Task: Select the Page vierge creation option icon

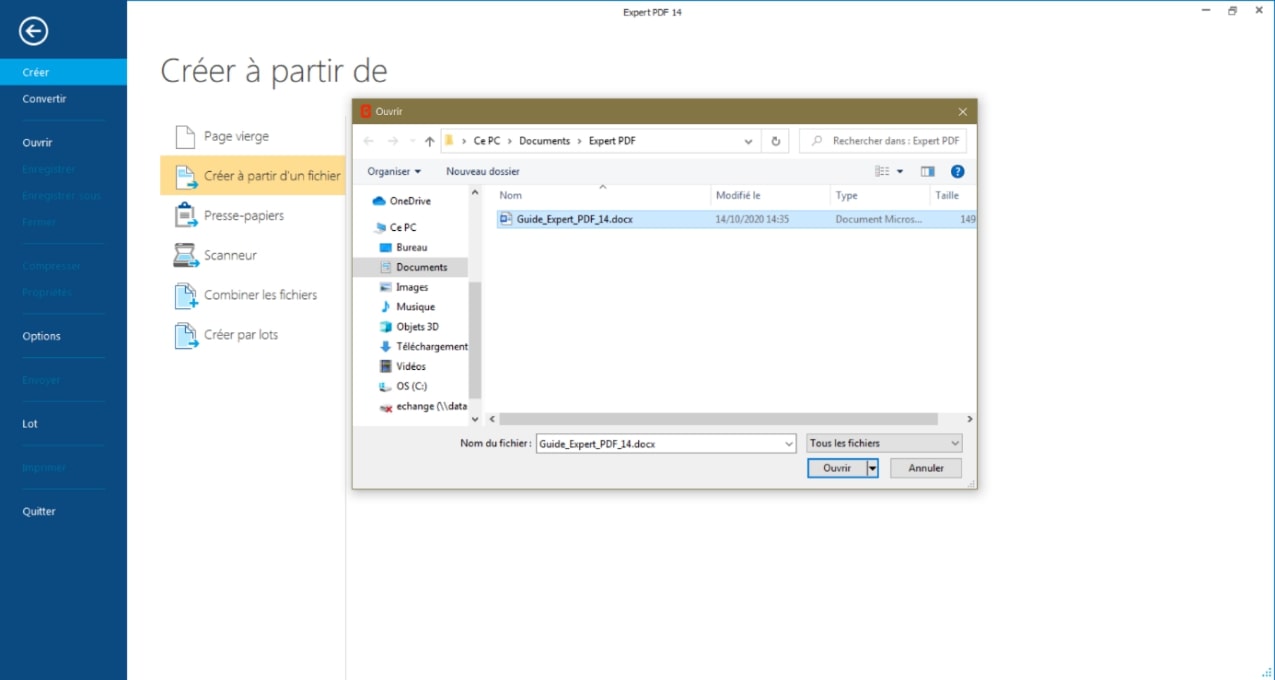Action: [186, 135]
